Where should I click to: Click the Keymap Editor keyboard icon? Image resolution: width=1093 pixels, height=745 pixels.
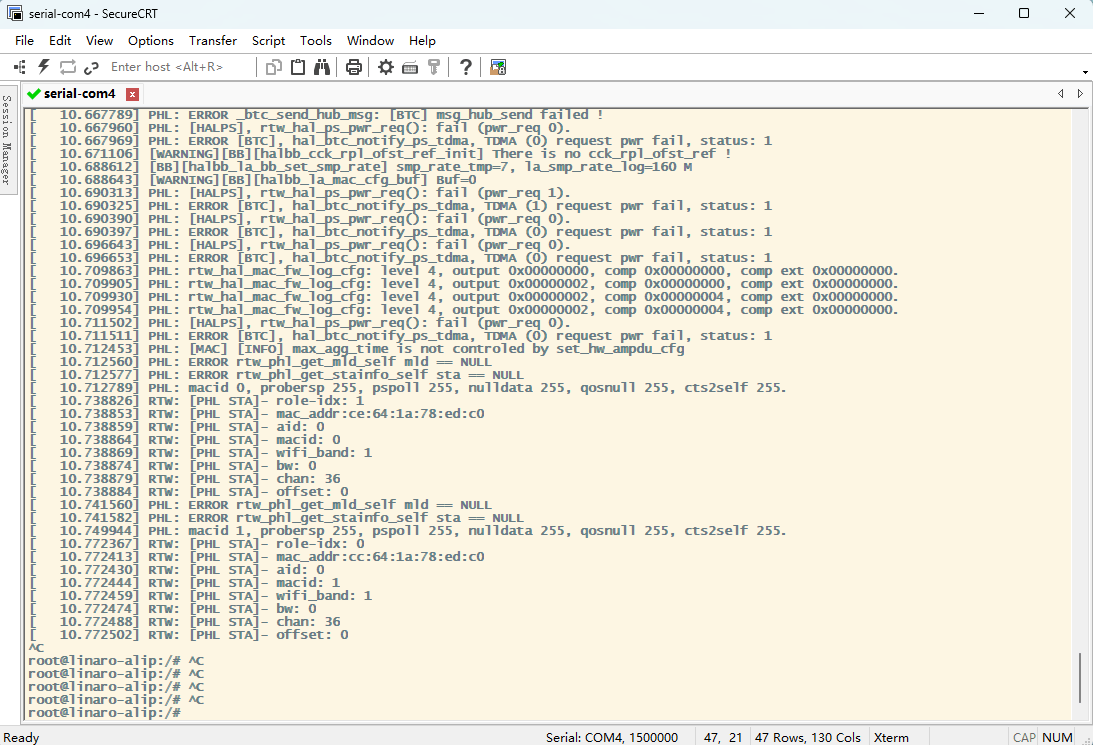(410, 68)
